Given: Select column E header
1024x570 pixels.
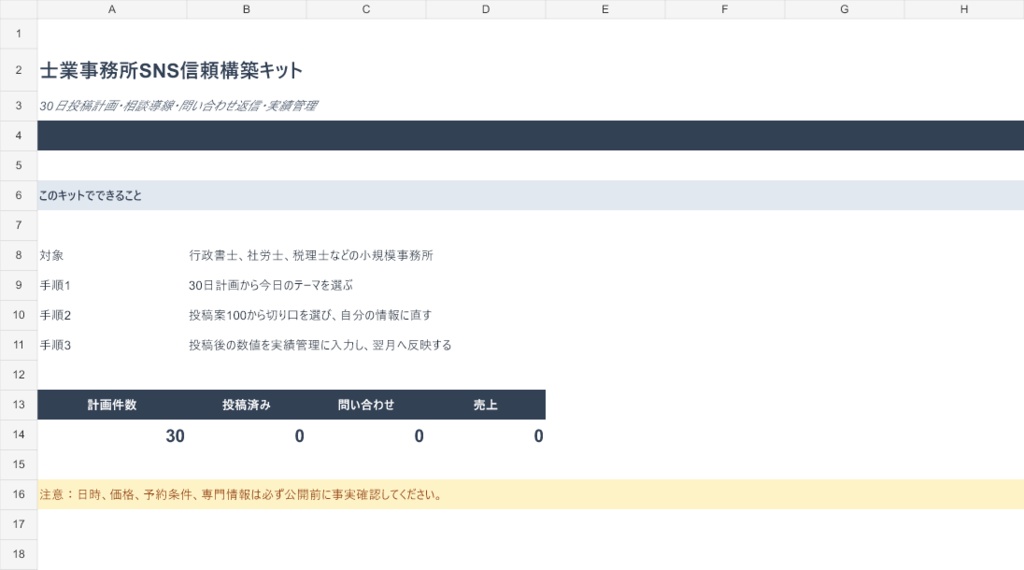Looking at the screenshot, I should [605, 9].
